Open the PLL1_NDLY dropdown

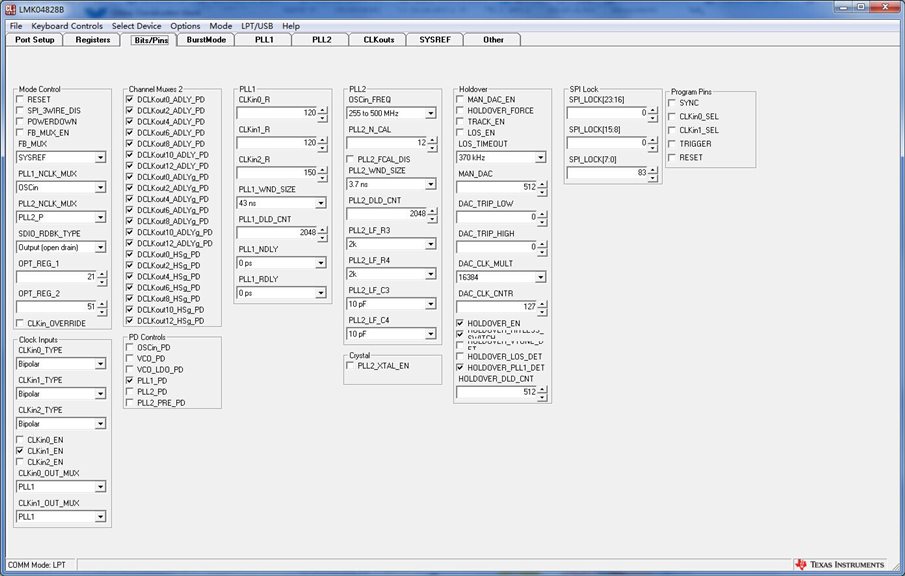282,263
